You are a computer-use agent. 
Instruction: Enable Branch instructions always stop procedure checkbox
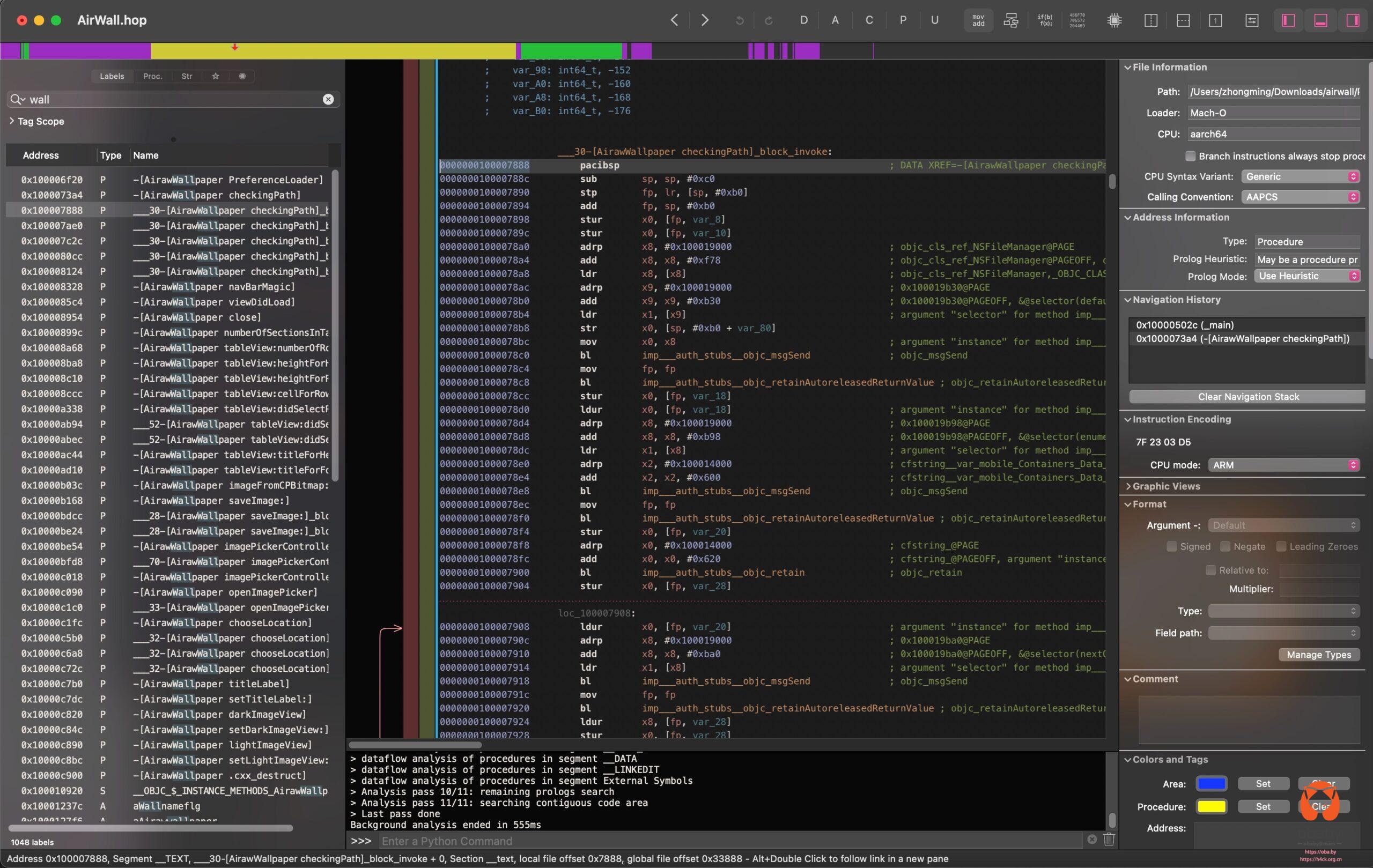[x=1191, y=155]
